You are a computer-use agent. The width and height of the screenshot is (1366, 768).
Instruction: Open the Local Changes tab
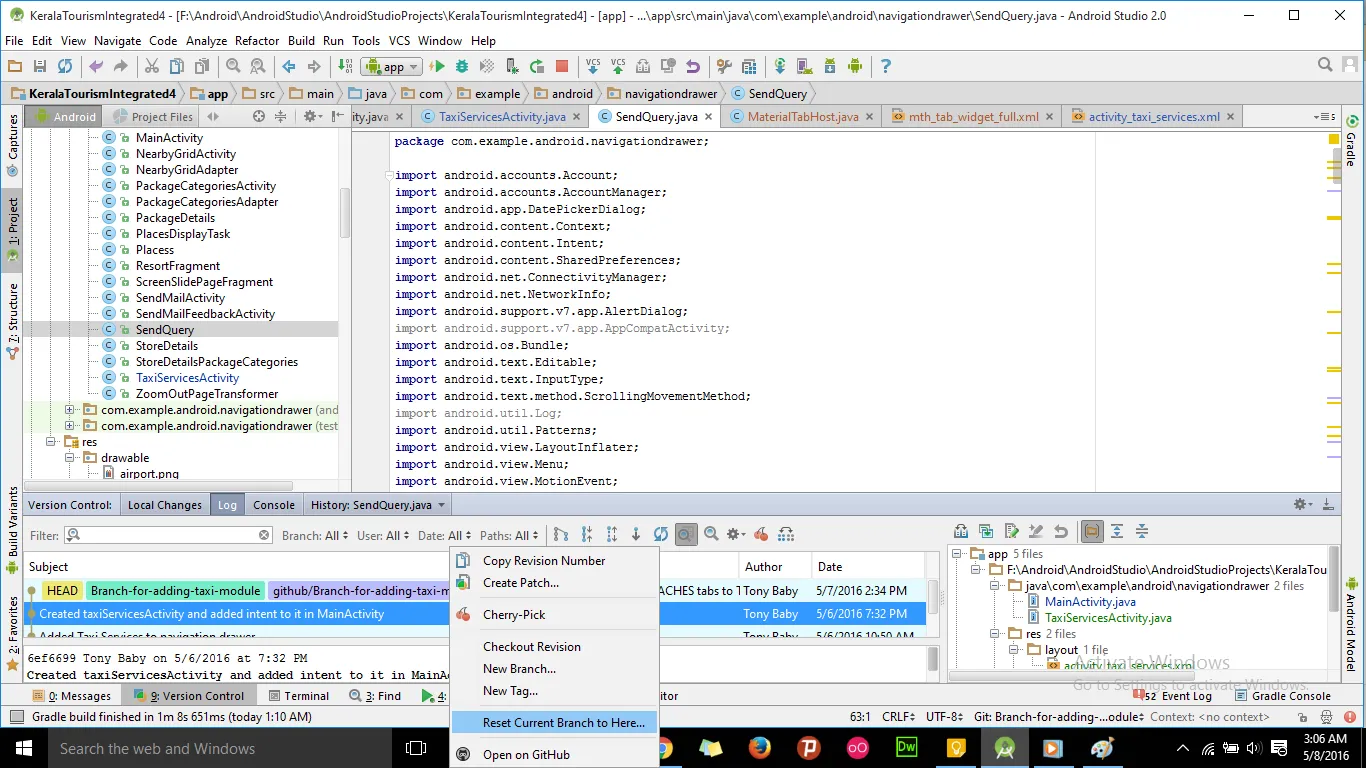click(165, 505)
